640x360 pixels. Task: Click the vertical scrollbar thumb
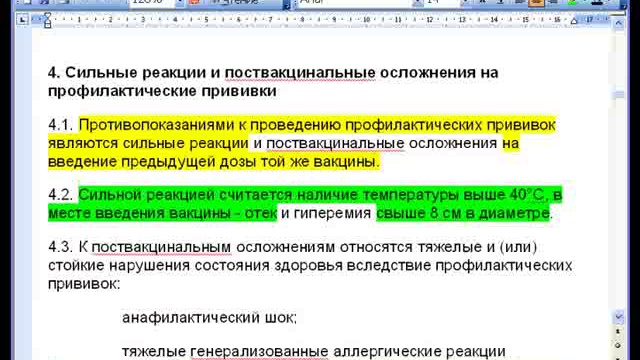tap(619, 94)
